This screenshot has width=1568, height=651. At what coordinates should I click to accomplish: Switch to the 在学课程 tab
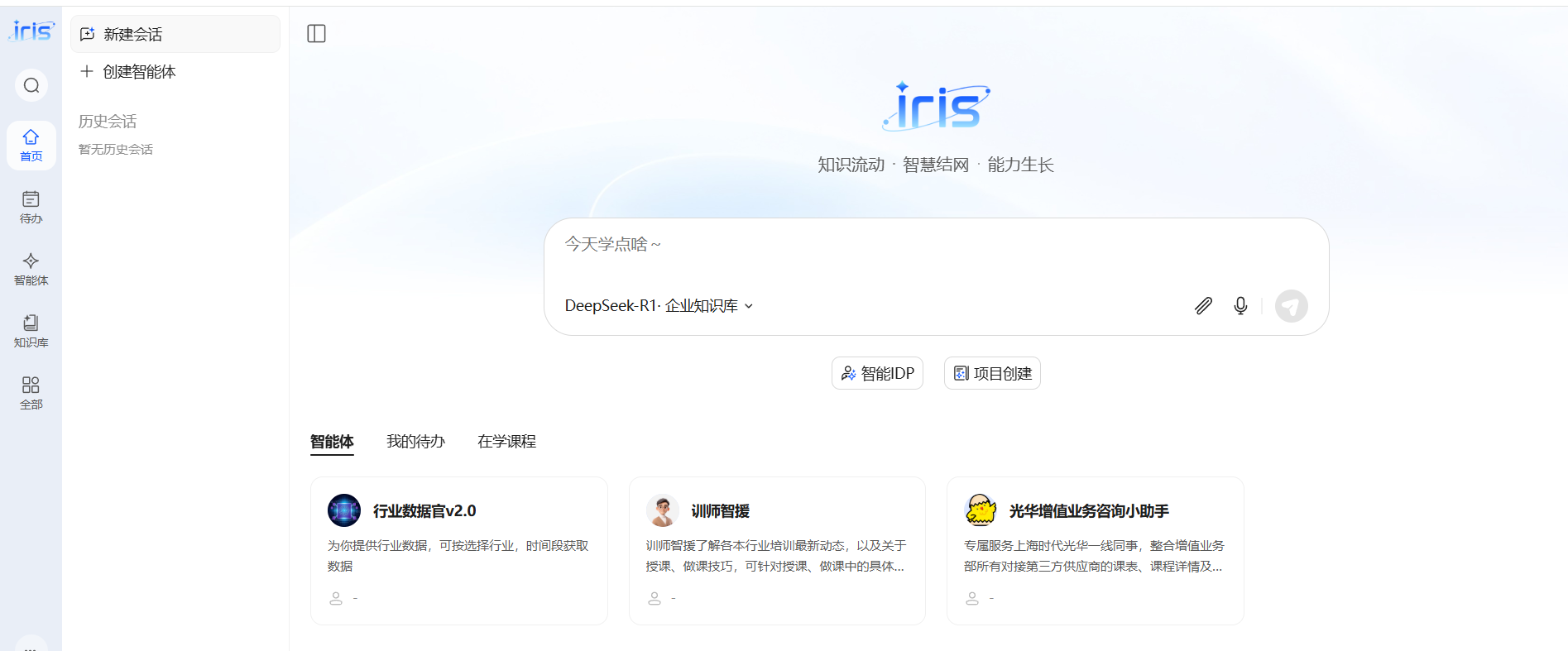click(x=506, y=442)
